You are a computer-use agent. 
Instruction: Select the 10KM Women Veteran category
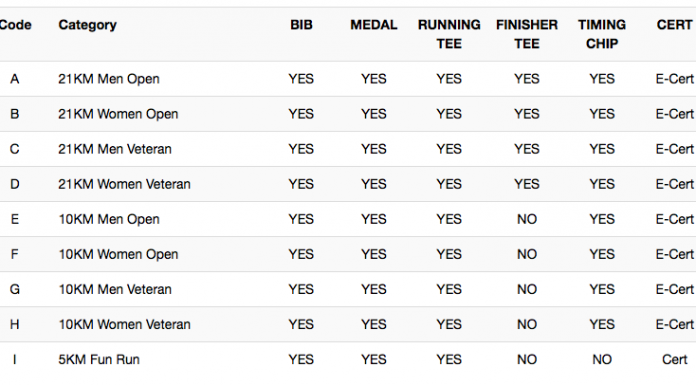point(124,325)
